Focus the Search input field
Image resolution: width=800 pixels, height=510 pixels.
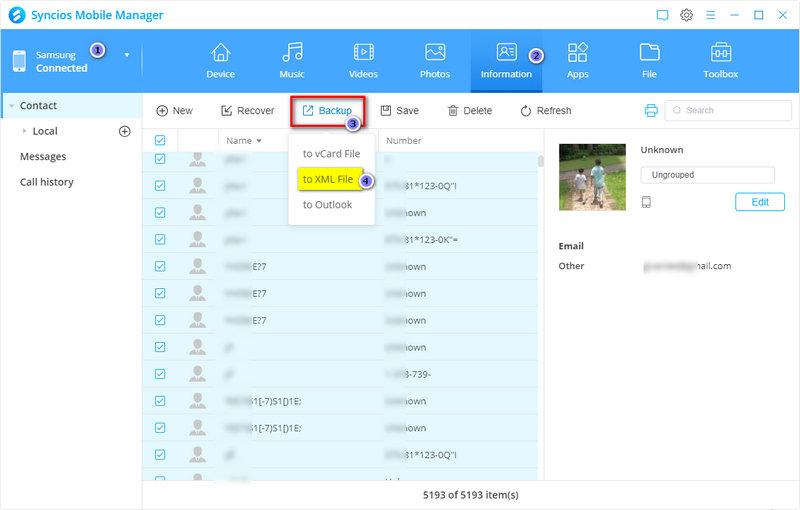point(728,111)
